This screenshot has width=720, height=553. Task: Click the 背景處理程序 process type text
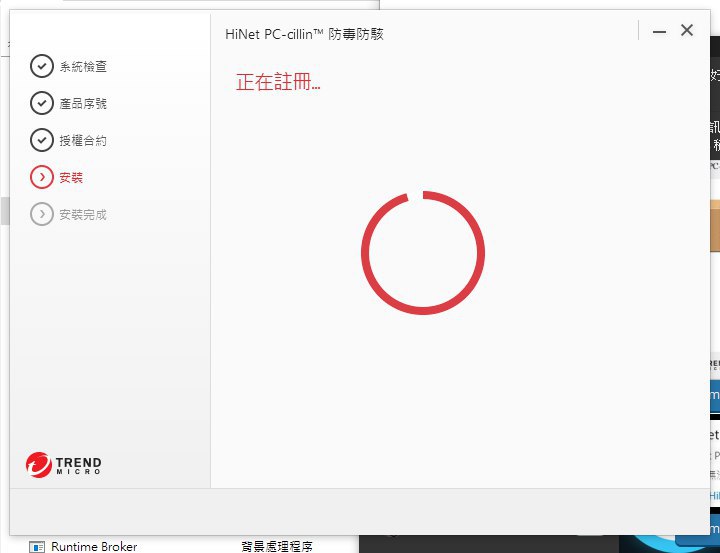[276, 547]
